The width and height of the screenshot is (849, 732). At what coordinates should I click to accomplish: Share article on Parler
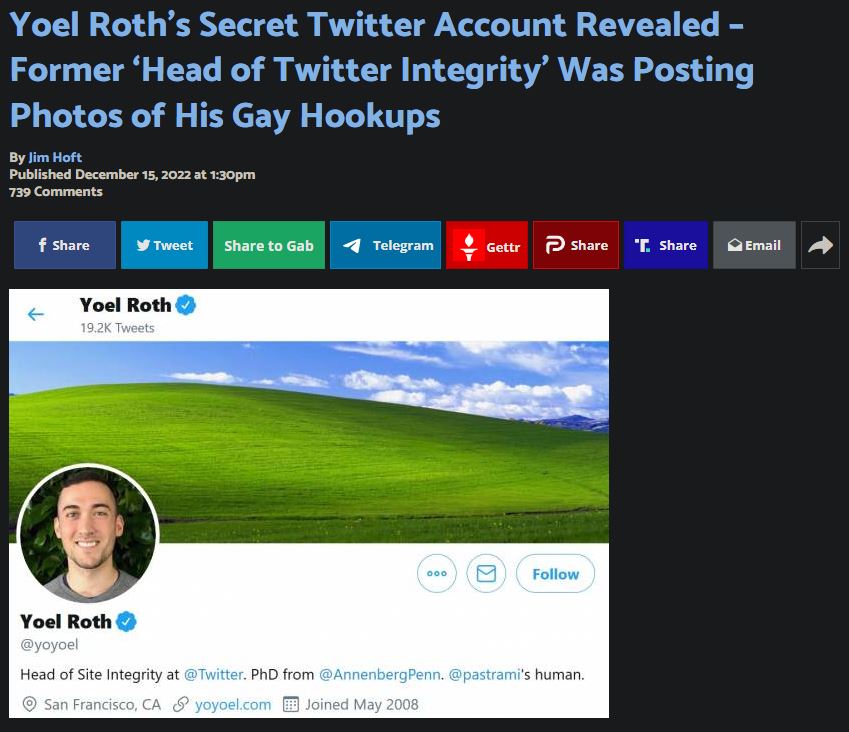(576, 245)
